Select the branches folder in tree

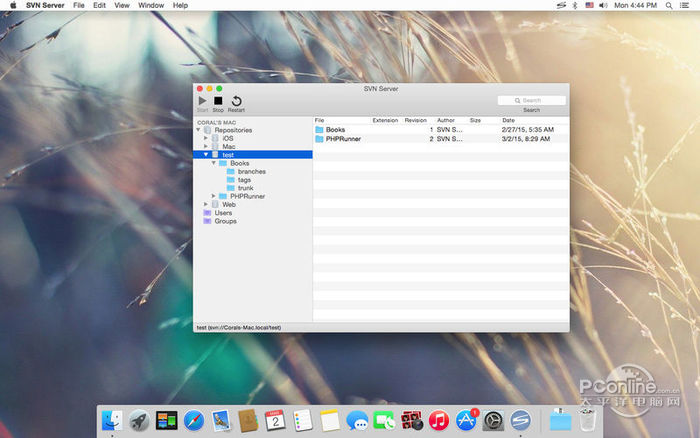[x=251, y=171]
